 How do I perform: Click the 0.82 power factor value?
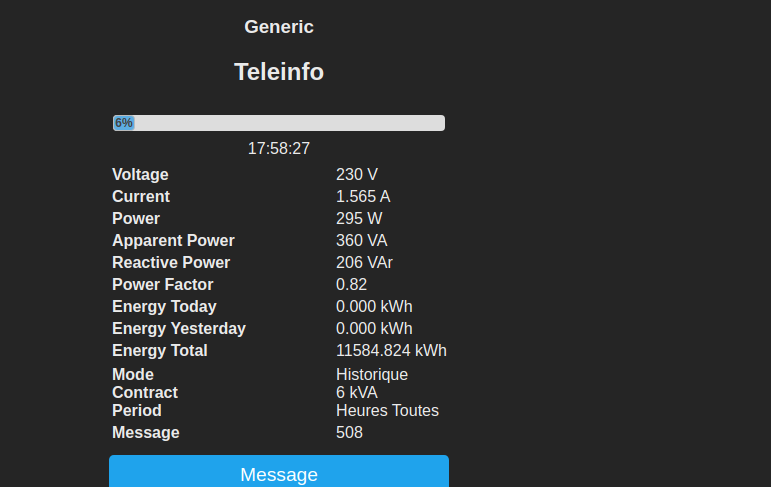tap(352, 285)
